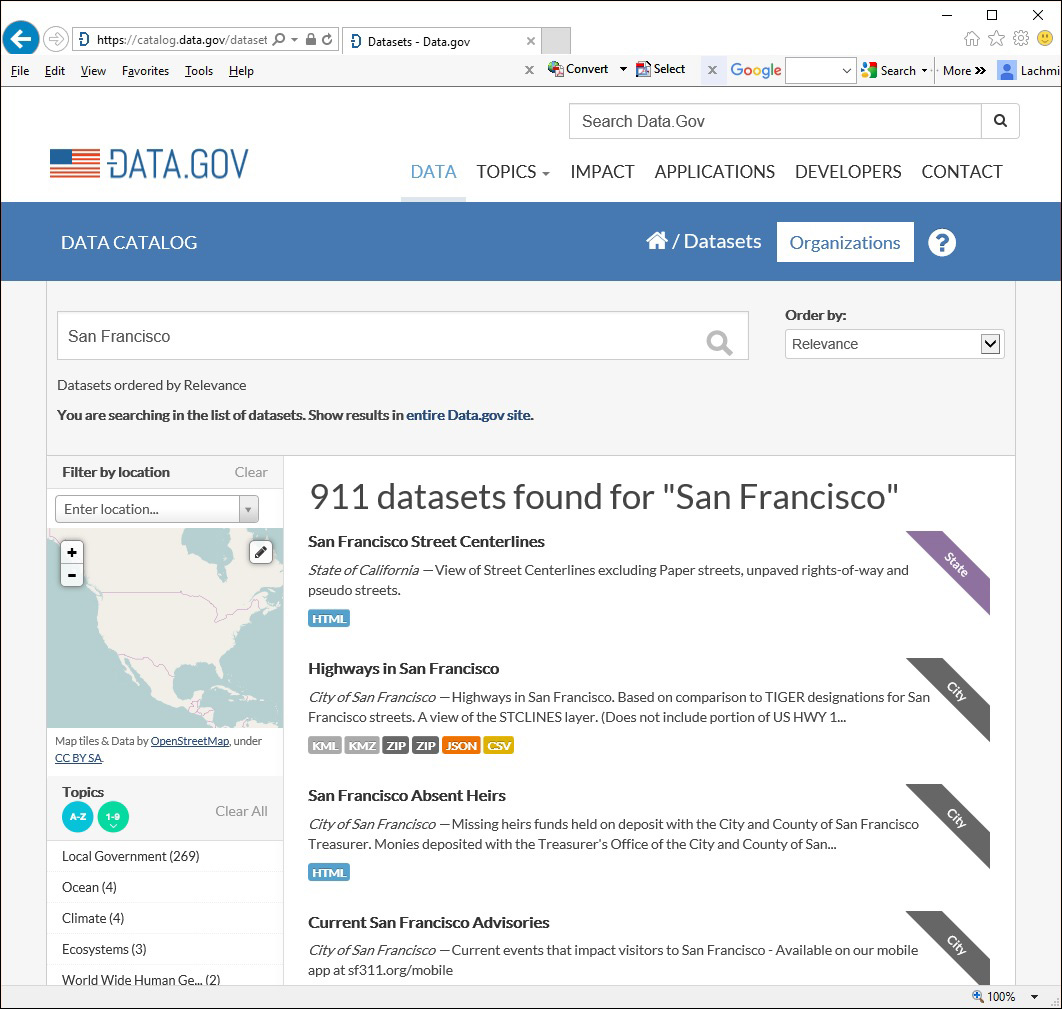Open the zoom level 100% dropdown
The width and height of the screenshot is (1062, 1009).
point(1034,997)
